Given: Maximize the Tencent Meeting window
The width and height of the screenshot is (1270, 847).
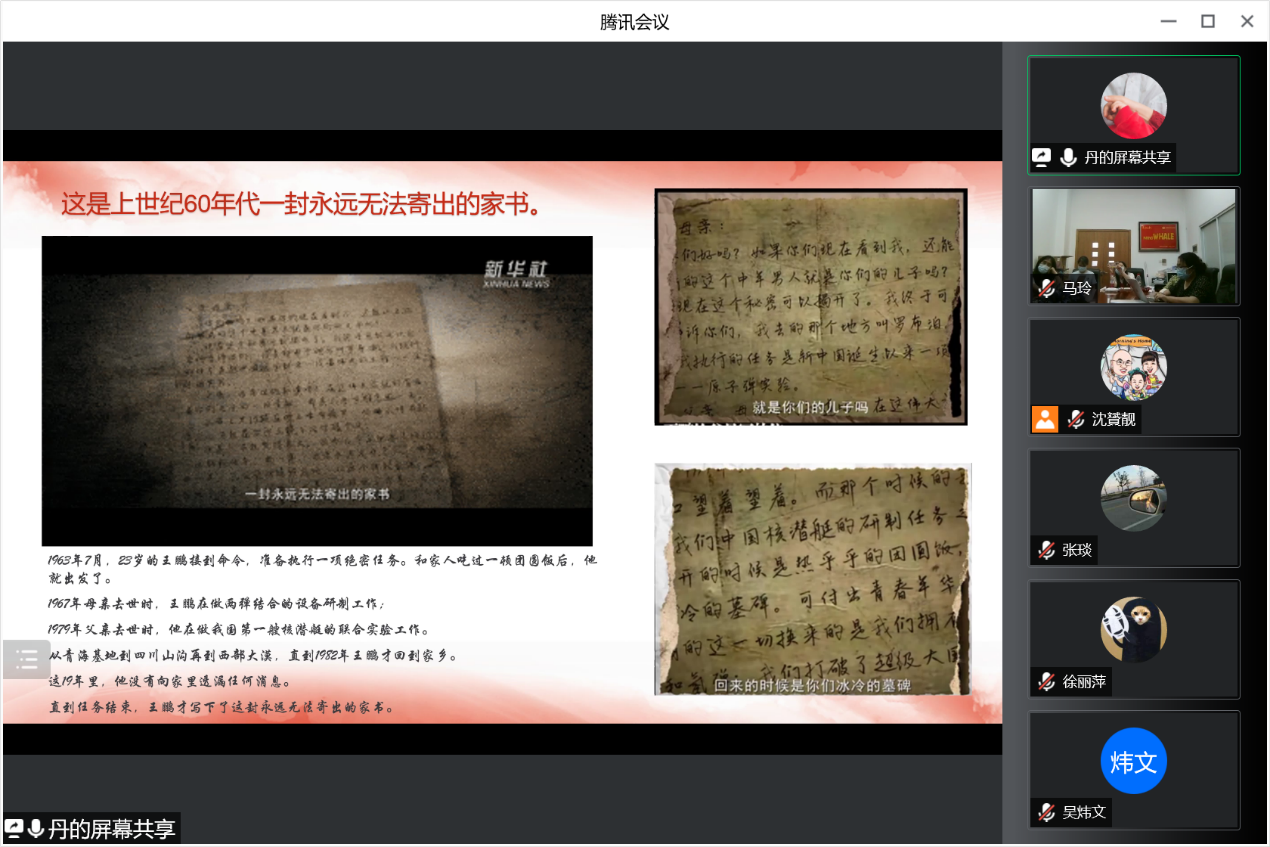Looking at the screenshot, I should point(1208,21).
